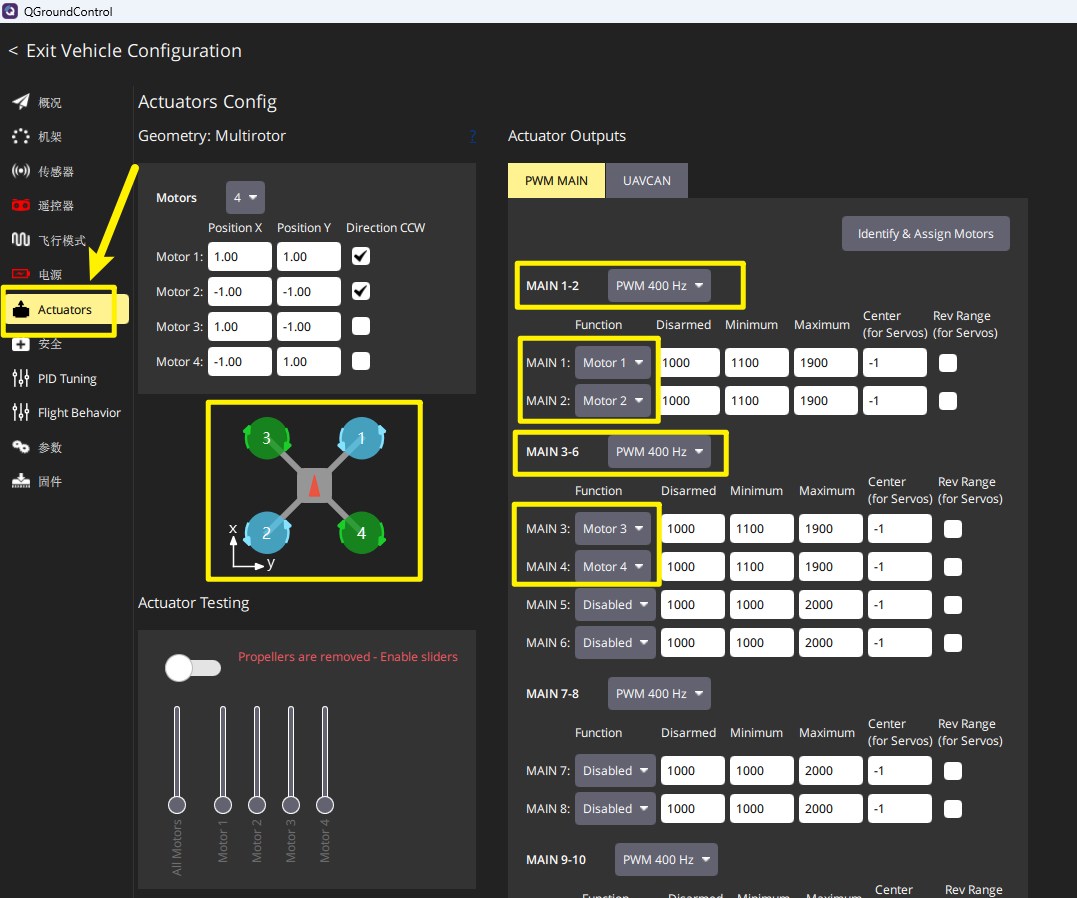Open the PID Tuning menu entry
The image size is (1077, 898).
(x=66, y=379)
